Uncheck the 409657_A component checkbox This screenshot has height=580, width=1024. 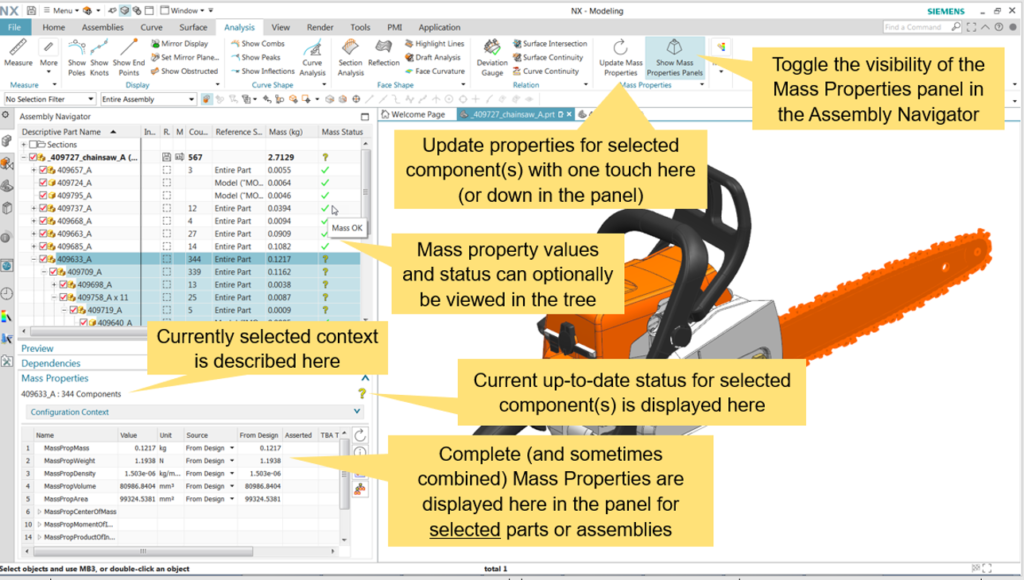(45, 171)
